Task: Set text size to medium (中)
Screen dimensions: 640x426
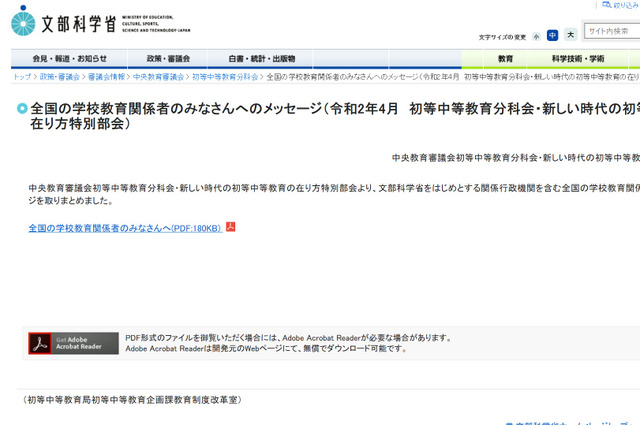Action: pos(552,36)
